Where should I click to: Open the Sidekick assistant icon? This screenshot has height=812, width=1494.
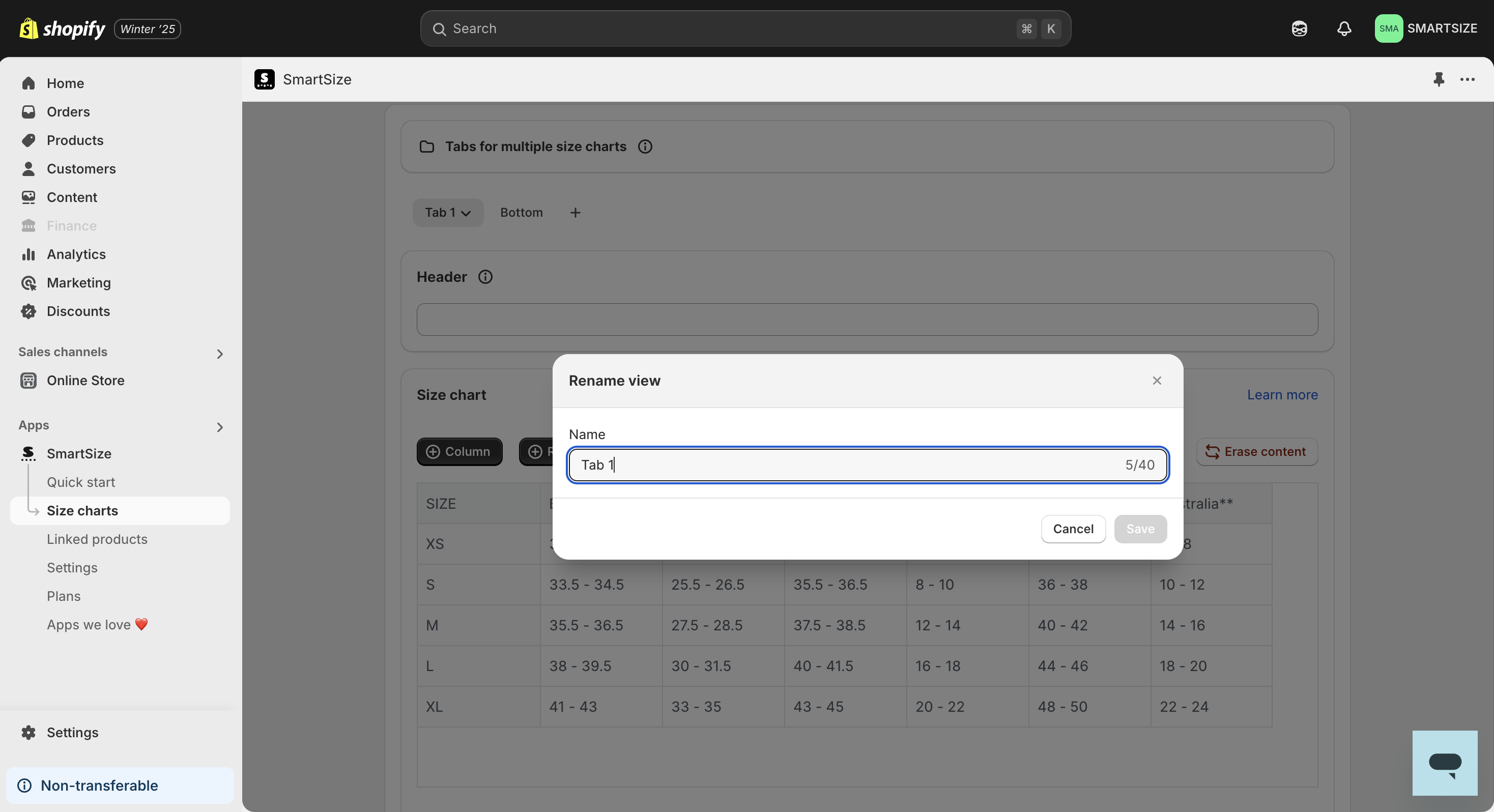[x=1299, y=28]
